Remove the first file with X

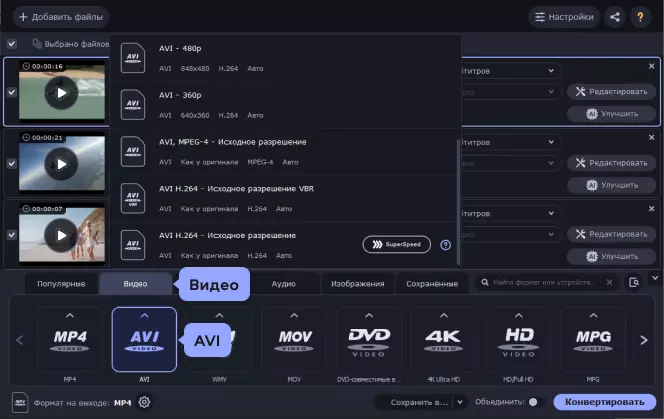(x=651, y=66)
